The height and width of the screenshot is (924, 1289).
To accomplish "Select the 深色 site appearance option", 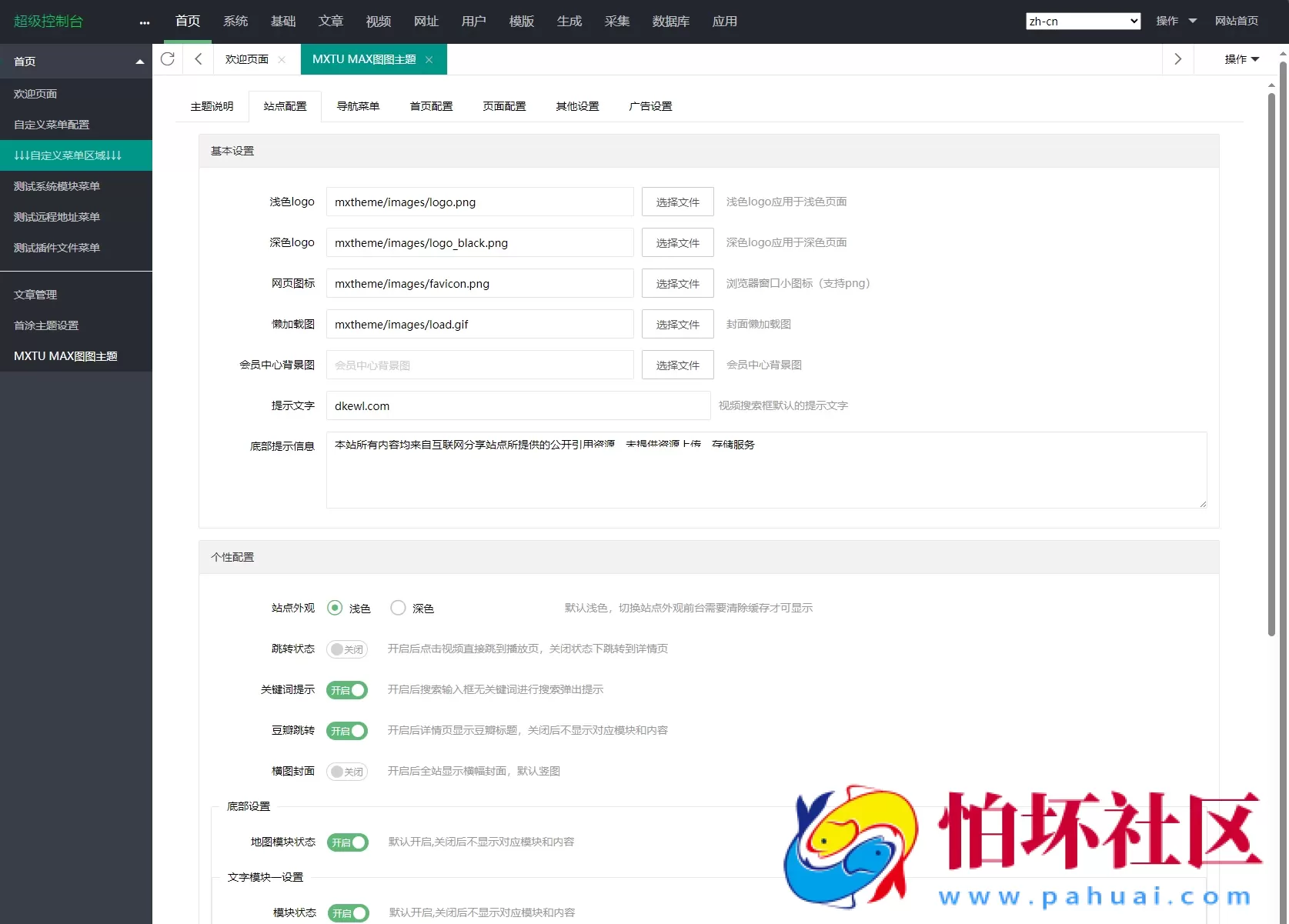I will pyautogui.click(x=398, y=608).
